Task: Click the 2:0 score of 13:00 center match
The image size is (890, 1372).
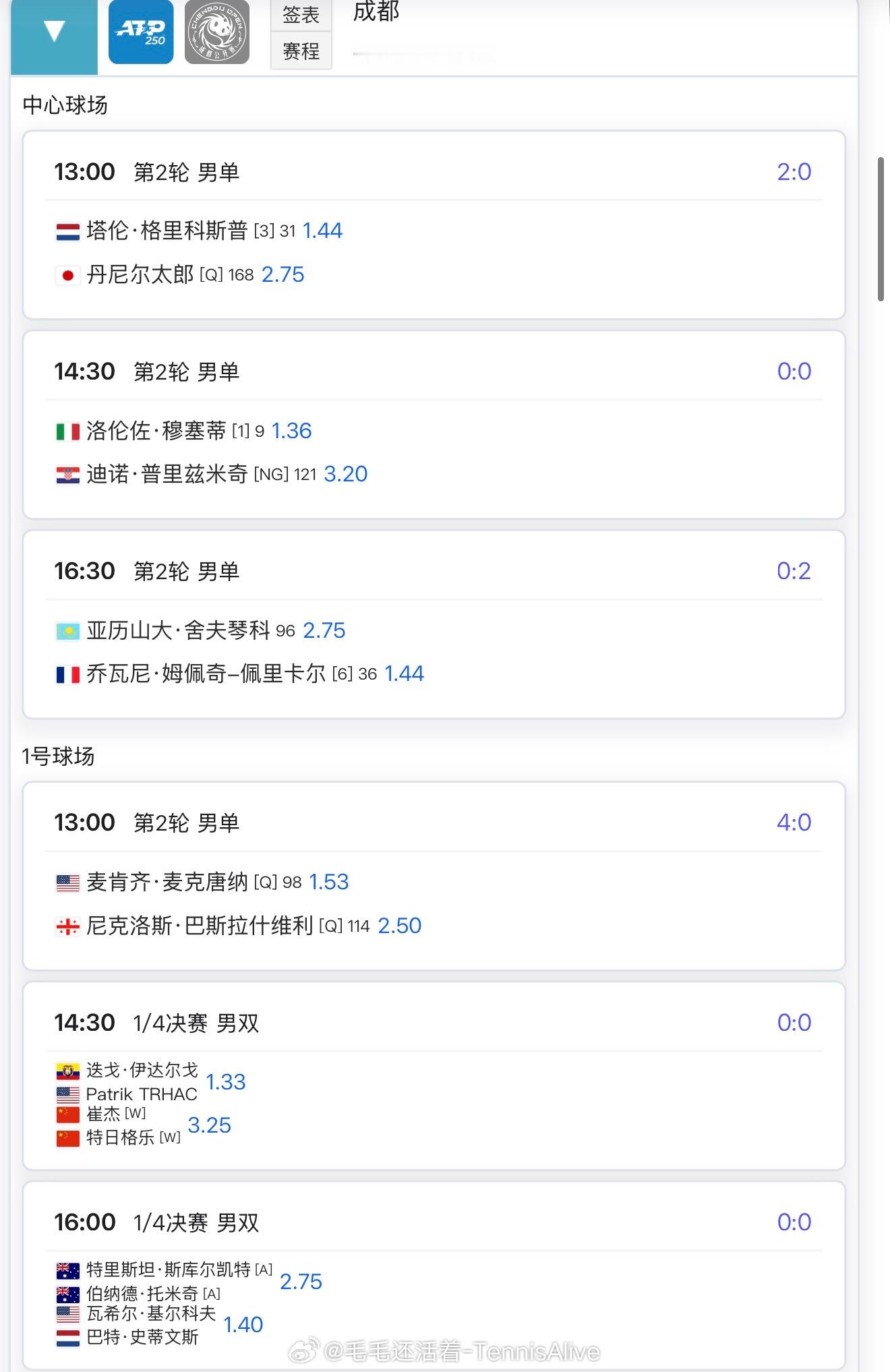Action: (x=794, y=172)
